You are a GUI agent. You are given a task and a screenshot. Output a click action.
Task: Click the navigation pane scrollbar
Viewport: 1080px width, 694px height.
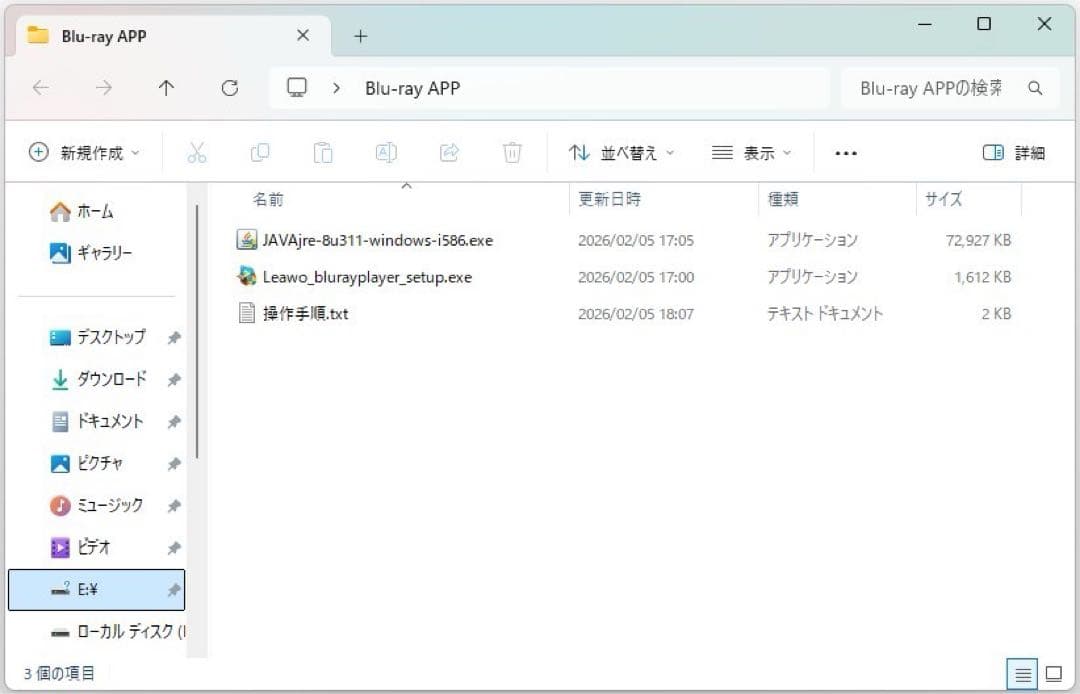[x=197, y=332]
